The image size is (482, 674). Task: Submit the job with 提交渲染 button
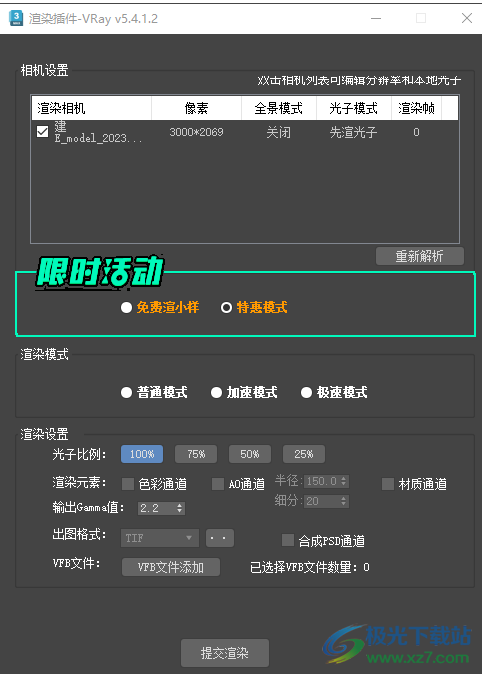[x=225, y=653]
